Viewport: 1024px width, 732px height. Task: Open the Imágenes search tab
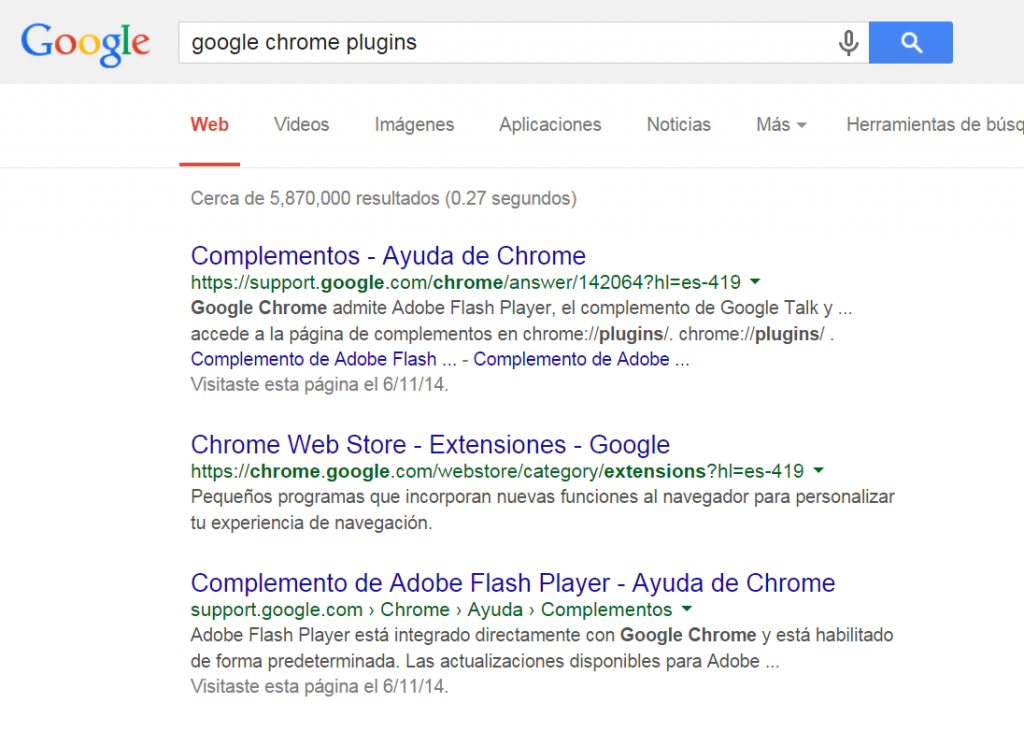coord(414,124)
